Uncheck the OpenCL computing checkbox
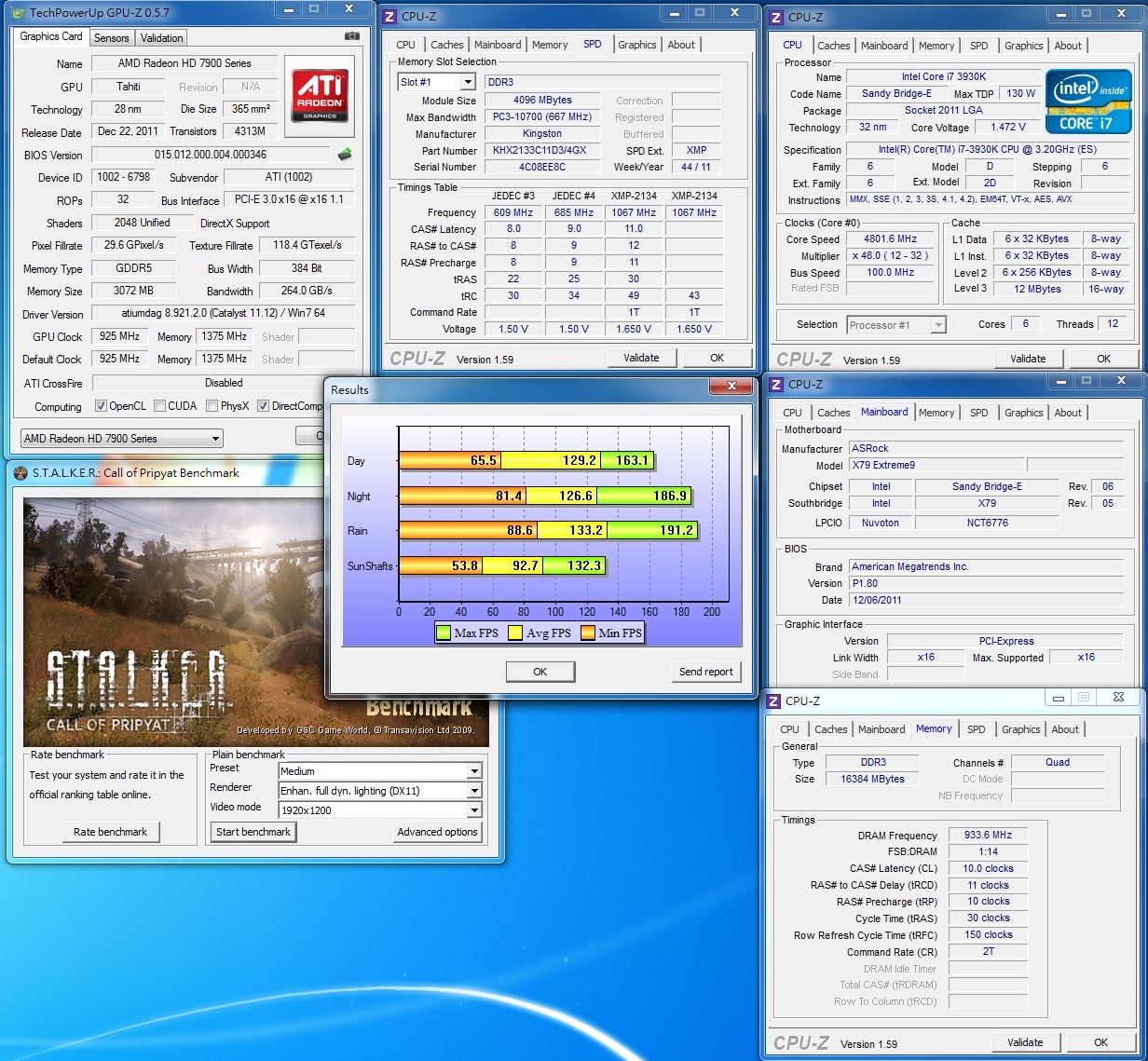This screenshot has width=1148, height=1061. tap(102, 406)
